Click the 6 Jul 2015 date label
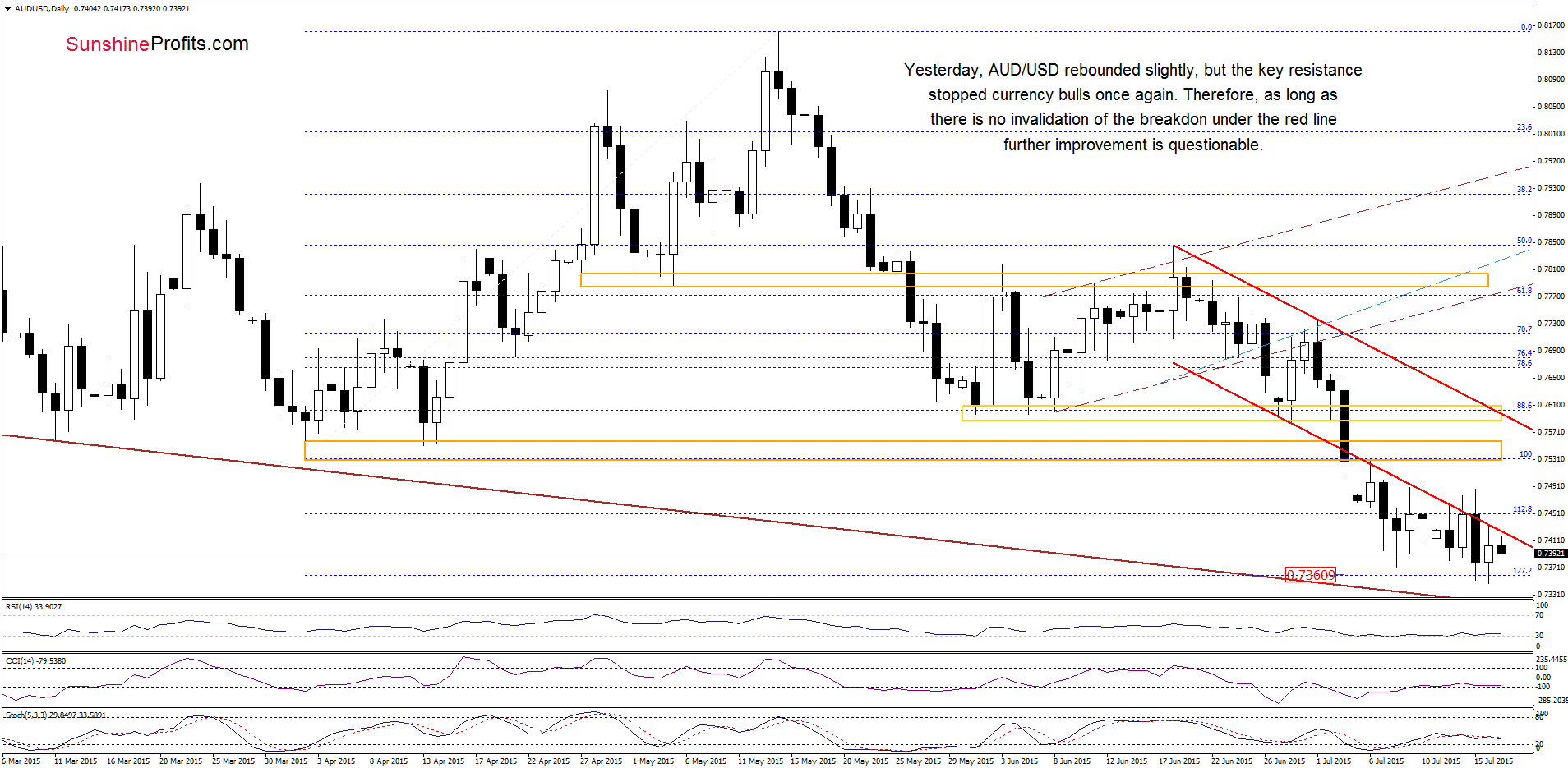Viewport: 1568px width, 768px height. tap(1386, 761)
